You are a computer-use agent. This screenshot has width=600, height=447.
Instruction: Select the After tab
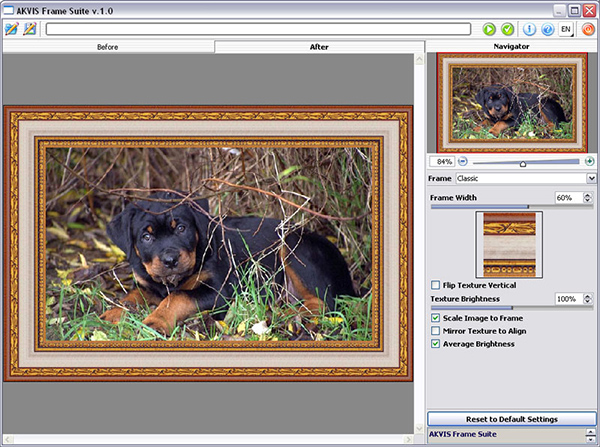pyautogui.click(x=319, y=47)
